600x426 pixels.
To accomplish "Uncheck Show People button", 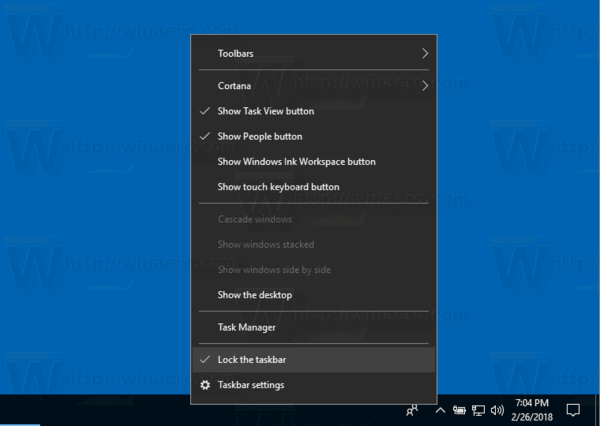I will (x=314, y=136).
